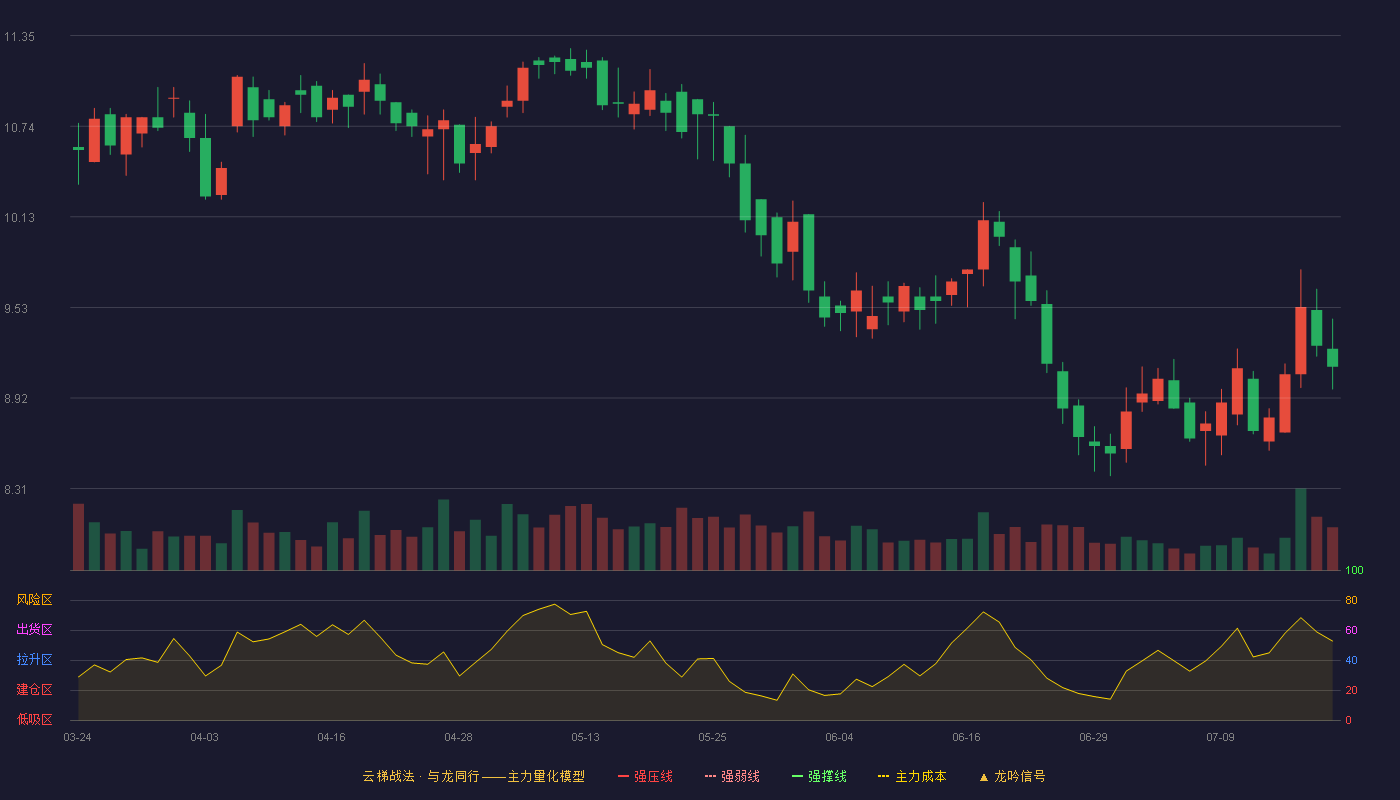This screenshot has height=800, width=1400.
Task: Select the 拉升区 zone label
Action: click(35, 660)
